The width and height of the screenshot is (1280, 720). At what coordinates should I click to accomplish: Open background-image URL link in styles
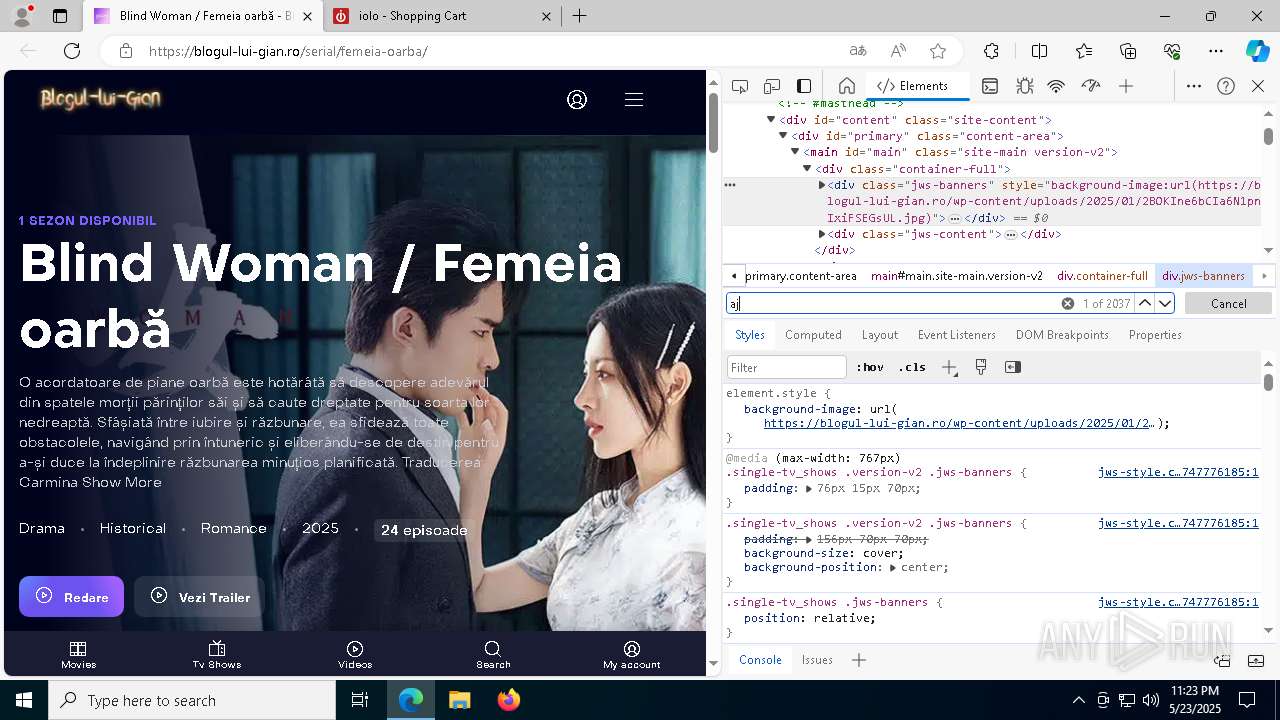pyautogui.click(x=958, y=423)
